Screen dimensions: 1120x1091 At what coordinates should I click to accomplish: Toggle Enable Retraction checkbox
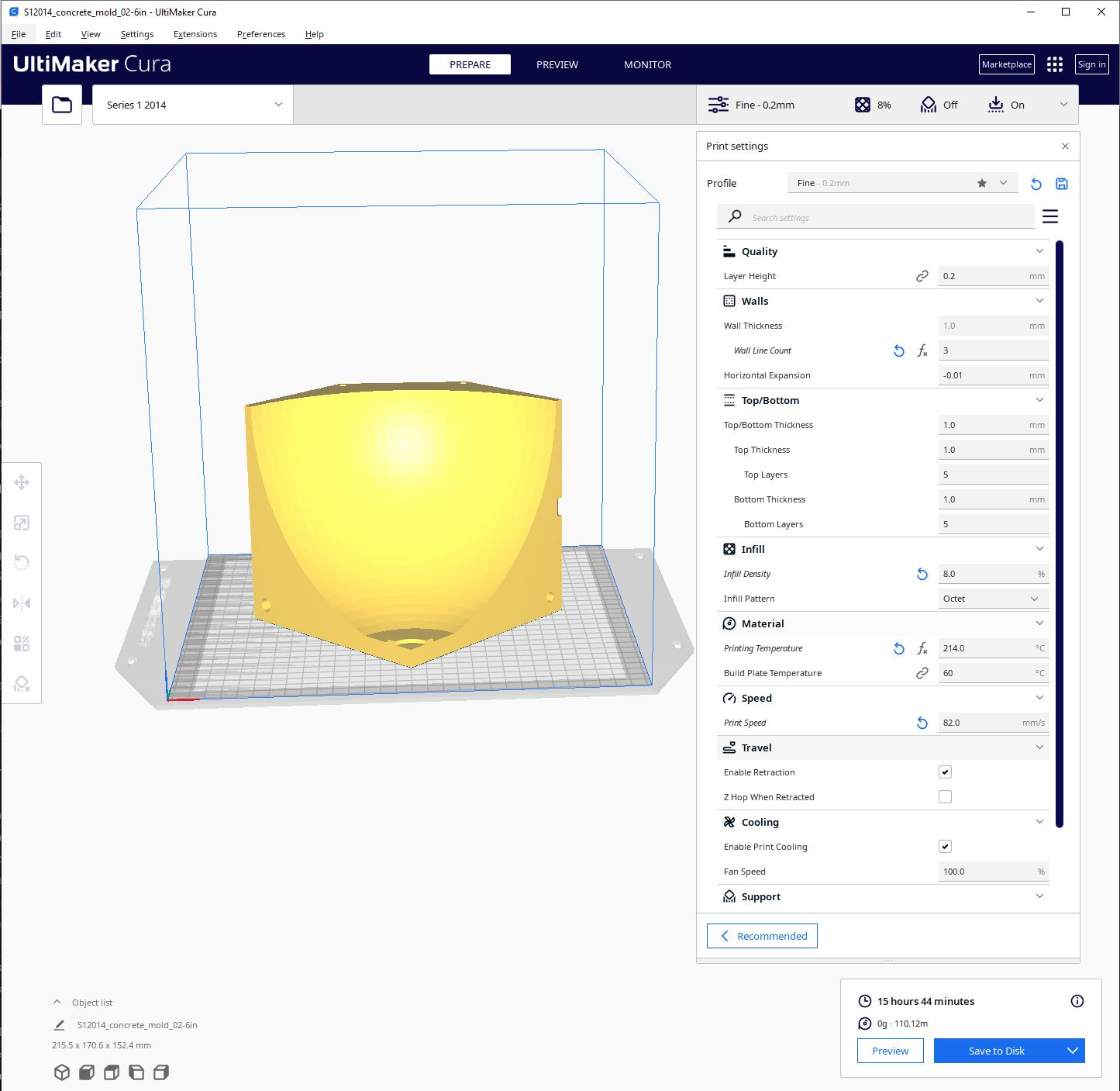(x=945, y=772)
